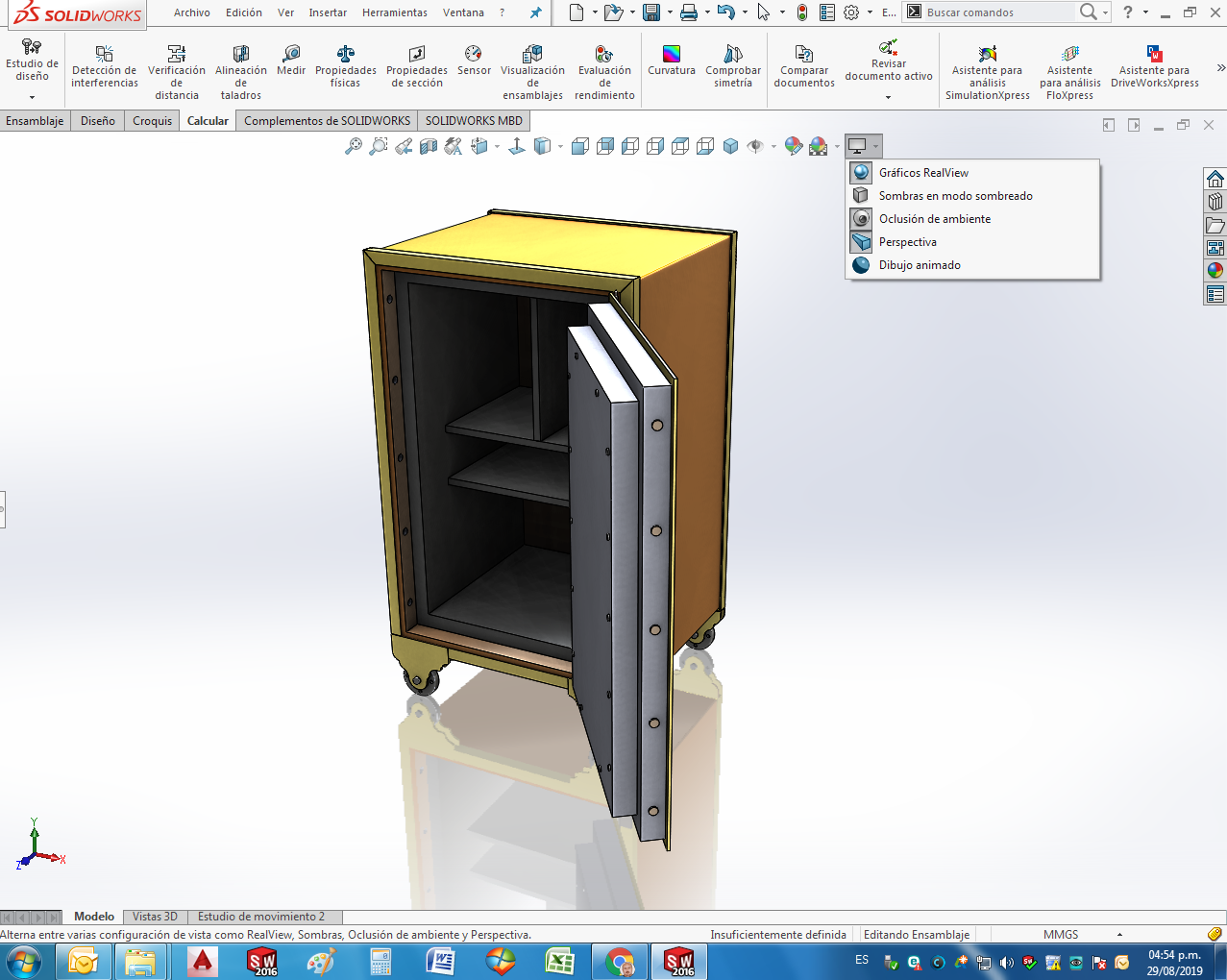This screenshot has height=980, width=1227.
Task: Click Zoom to fit magnifier icon
Action: click(354, 146)
